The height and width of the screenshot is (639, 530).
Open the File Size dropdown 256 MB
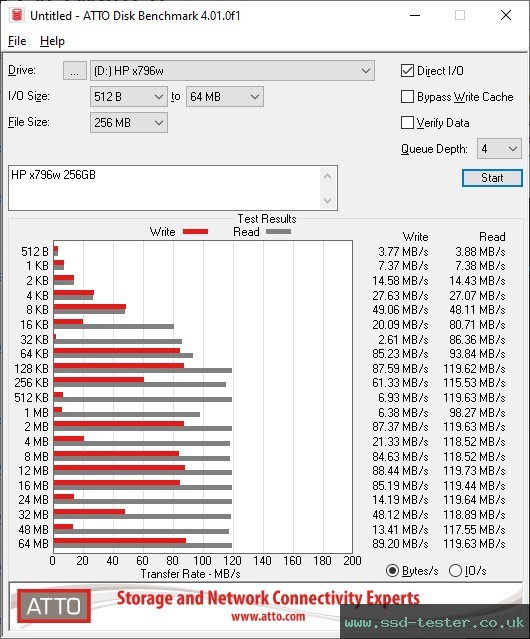tap(129, 123)
